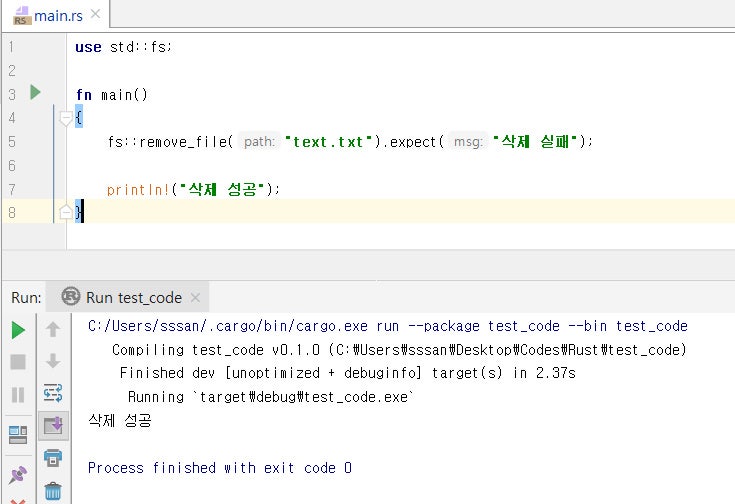
Task: Click the green Rerun button in Run panel
Action: click(x=18, y=330)
